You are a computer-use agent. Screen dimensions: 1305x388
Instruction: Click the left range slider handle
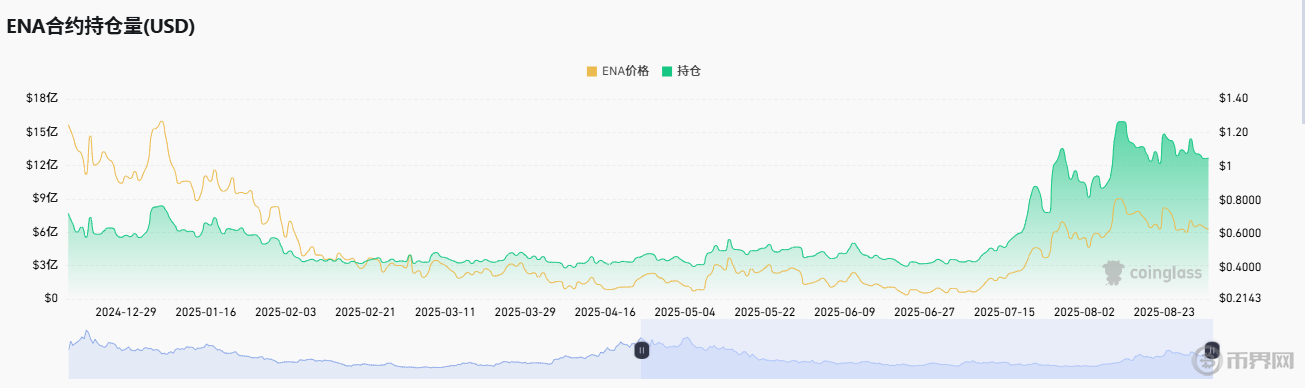[x=641, y=350]
